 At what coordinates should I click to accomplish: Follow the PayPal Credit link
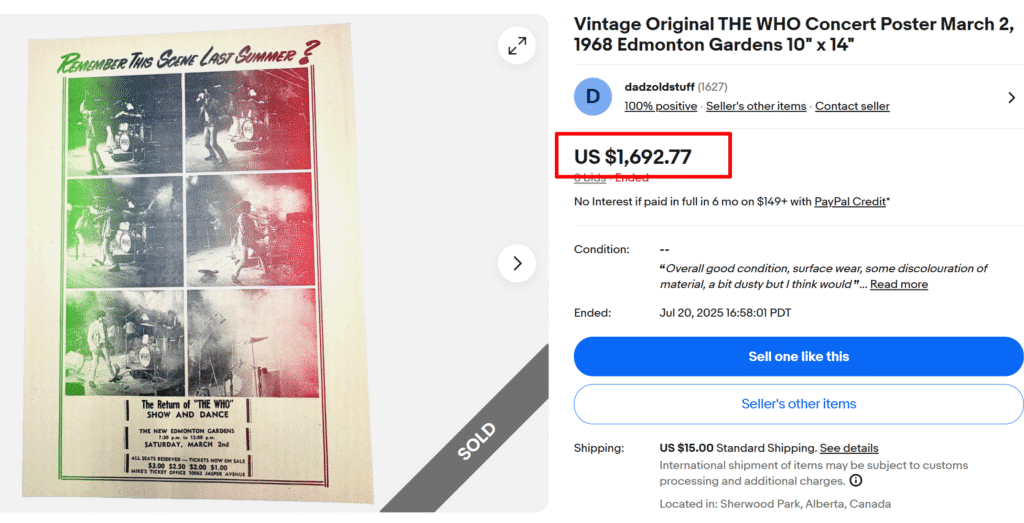pyautogui.click(x=850, y=201)
